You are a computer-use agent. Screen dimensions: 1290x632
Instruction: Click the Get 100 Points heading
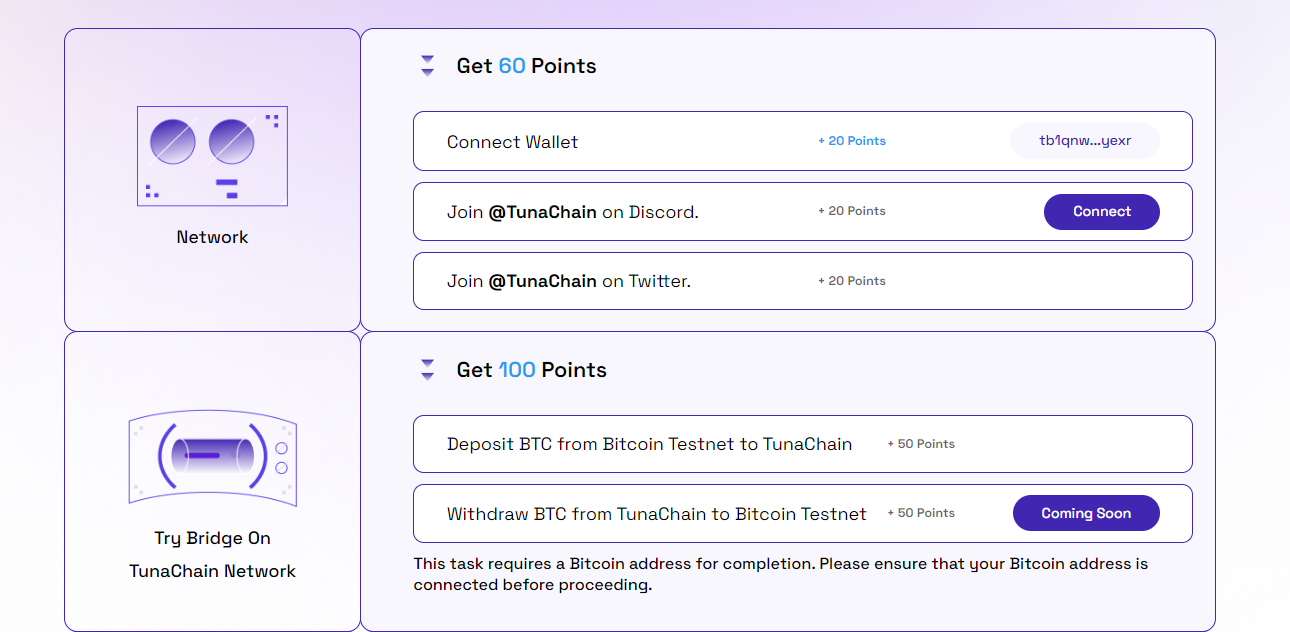(531, 370)
